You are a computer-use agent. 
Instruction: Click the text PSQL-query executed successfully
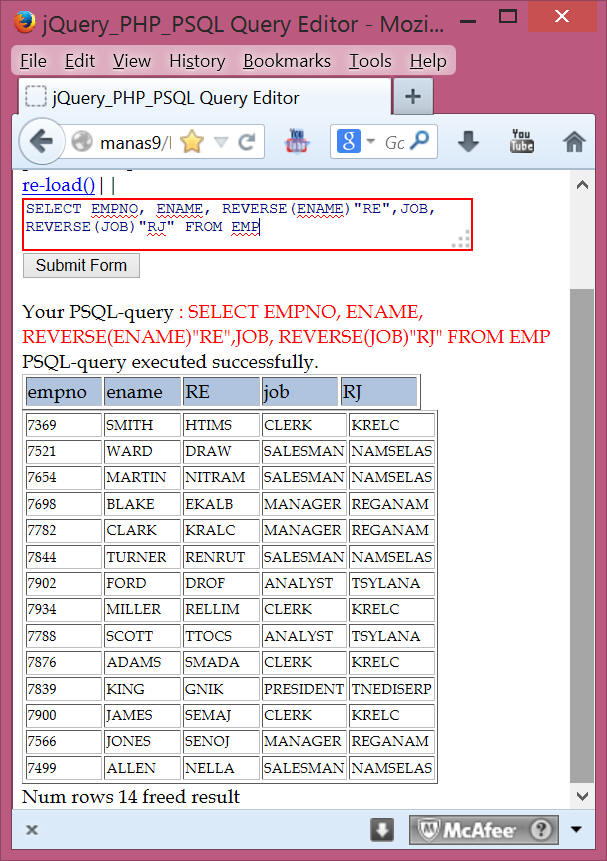(x=170, y=362)
